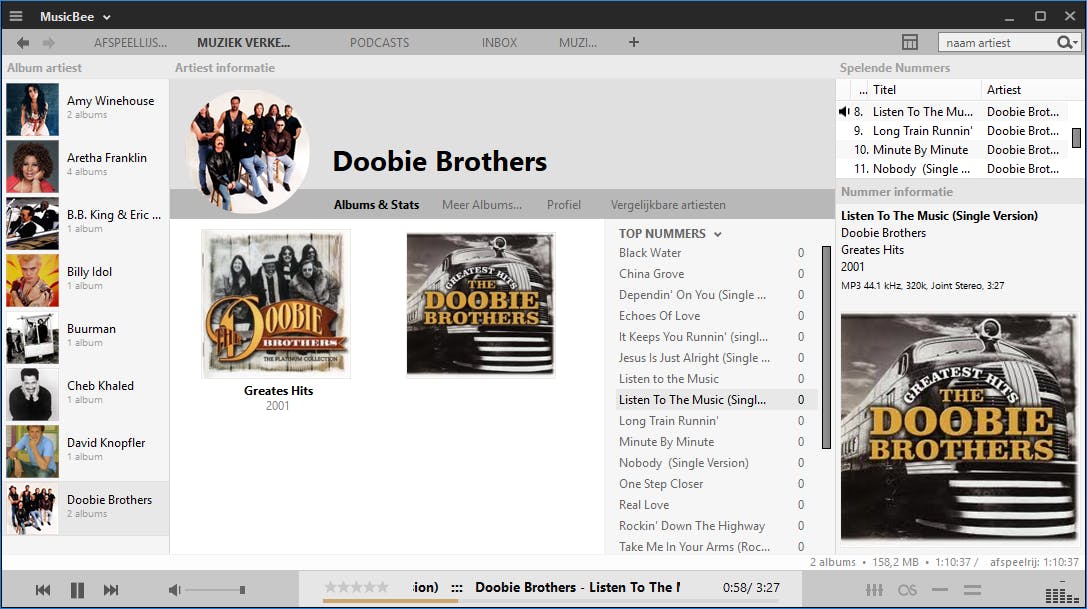Toggle the repeat line icon

click(940, 590)
